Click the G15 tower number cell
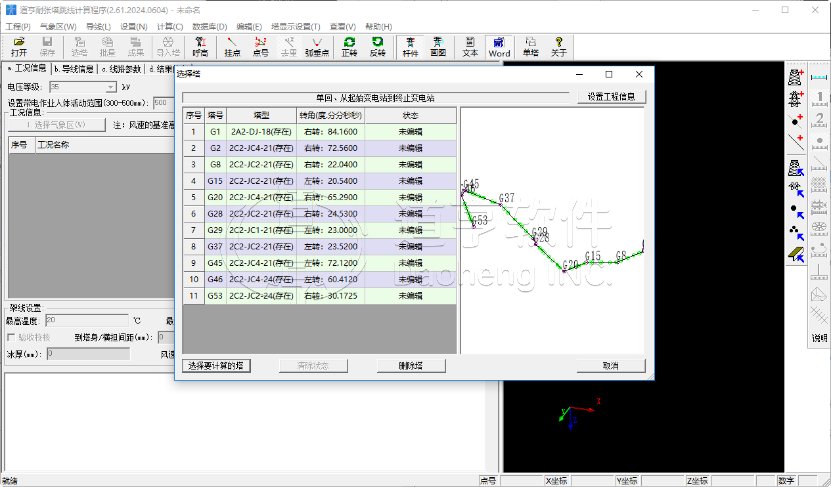The width and height of the screenshot is (831, 487). (x=215, y=181)
